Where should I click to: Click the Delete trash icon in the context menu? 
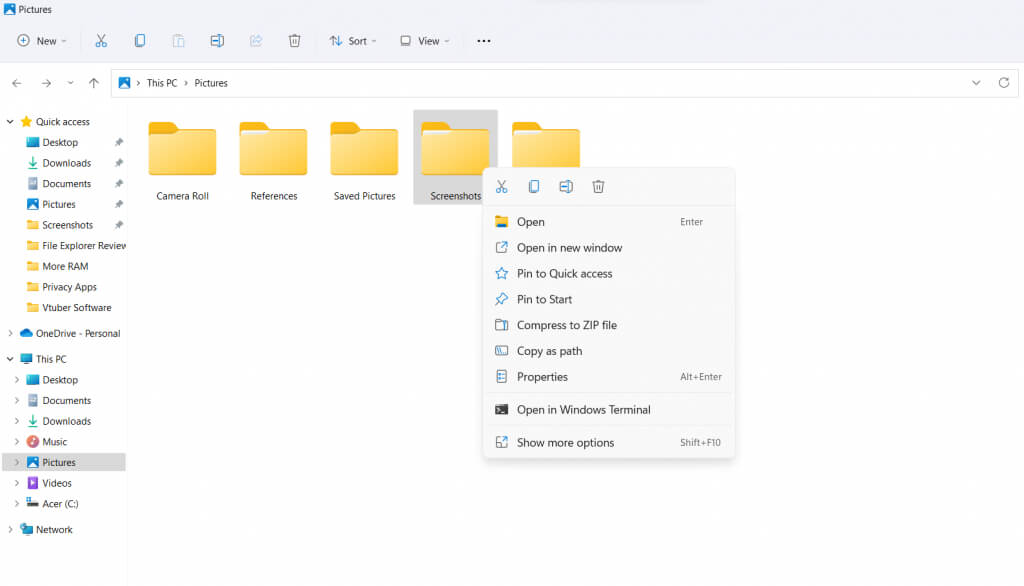598,187
